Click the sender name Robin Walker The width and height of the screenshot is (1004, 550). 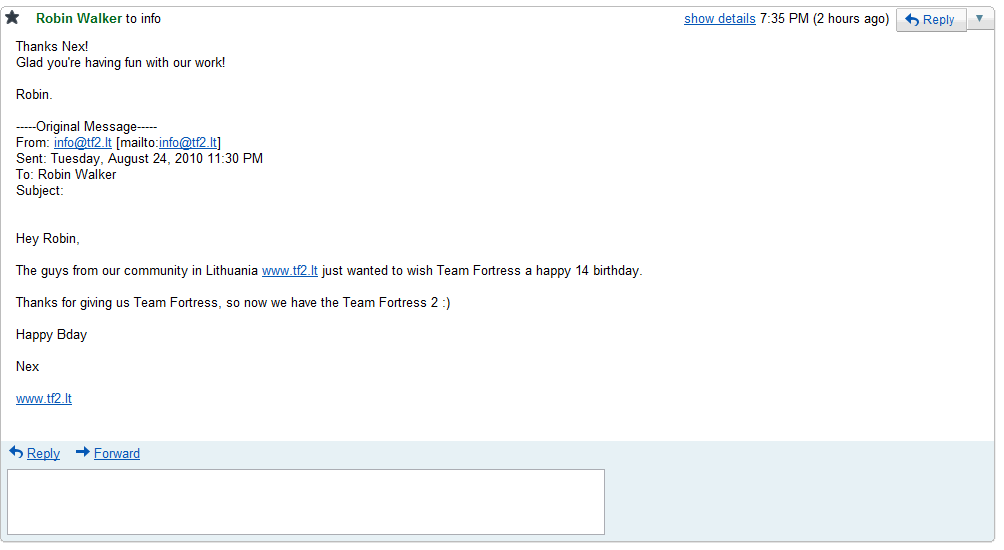(x=79, y=19)
